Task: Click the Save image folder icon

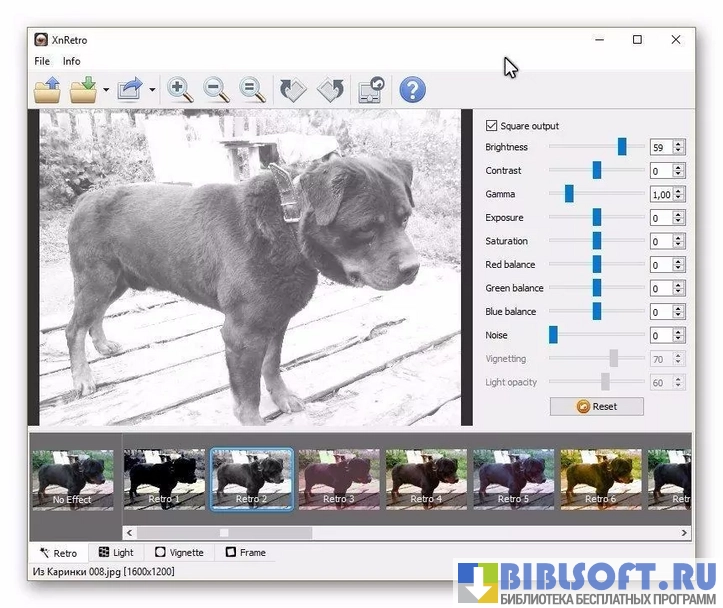Action: pyautogui.click(x=84, y=90)
